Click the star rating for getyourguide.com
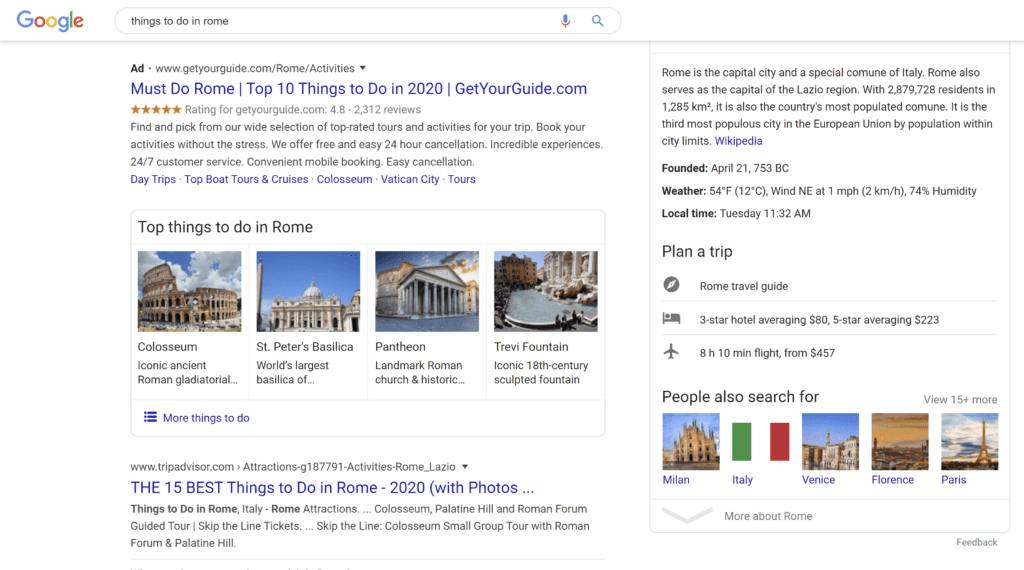This screenshot has height=570, width=1024. (x=155, y=110)
